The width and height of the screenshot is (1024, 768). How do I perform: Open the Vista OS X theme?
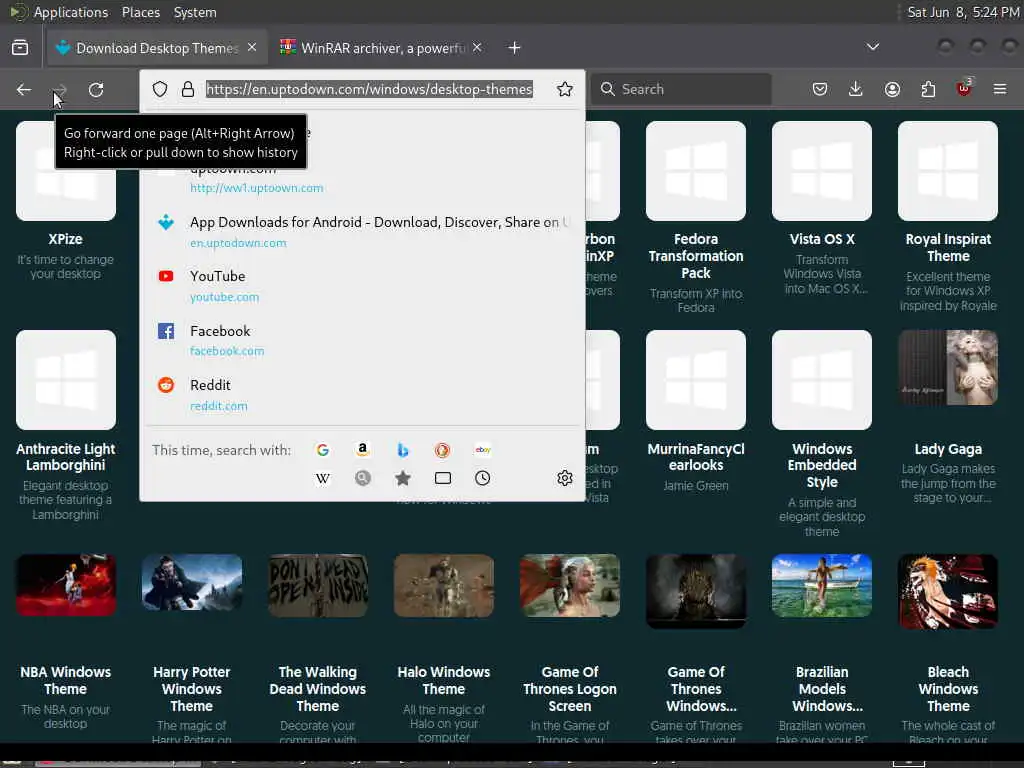[822, 171]
